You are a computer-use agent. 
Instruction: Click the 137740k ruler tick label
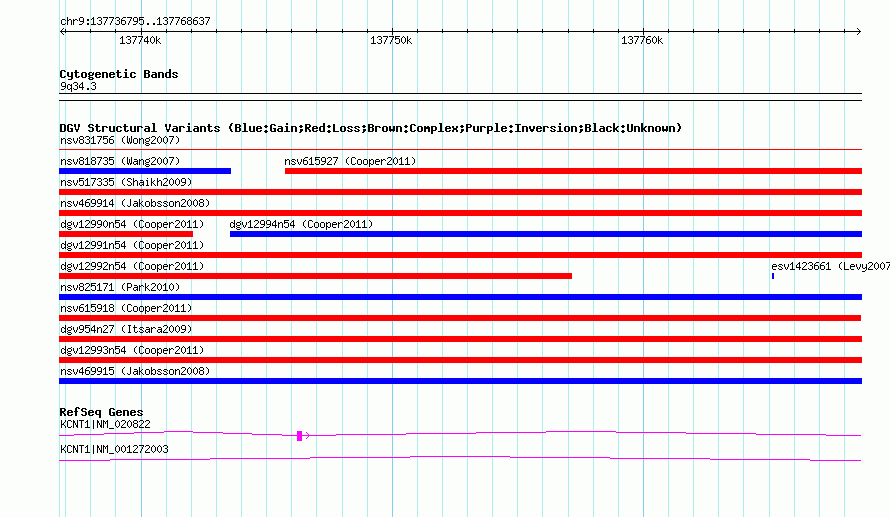coord(140,40)
